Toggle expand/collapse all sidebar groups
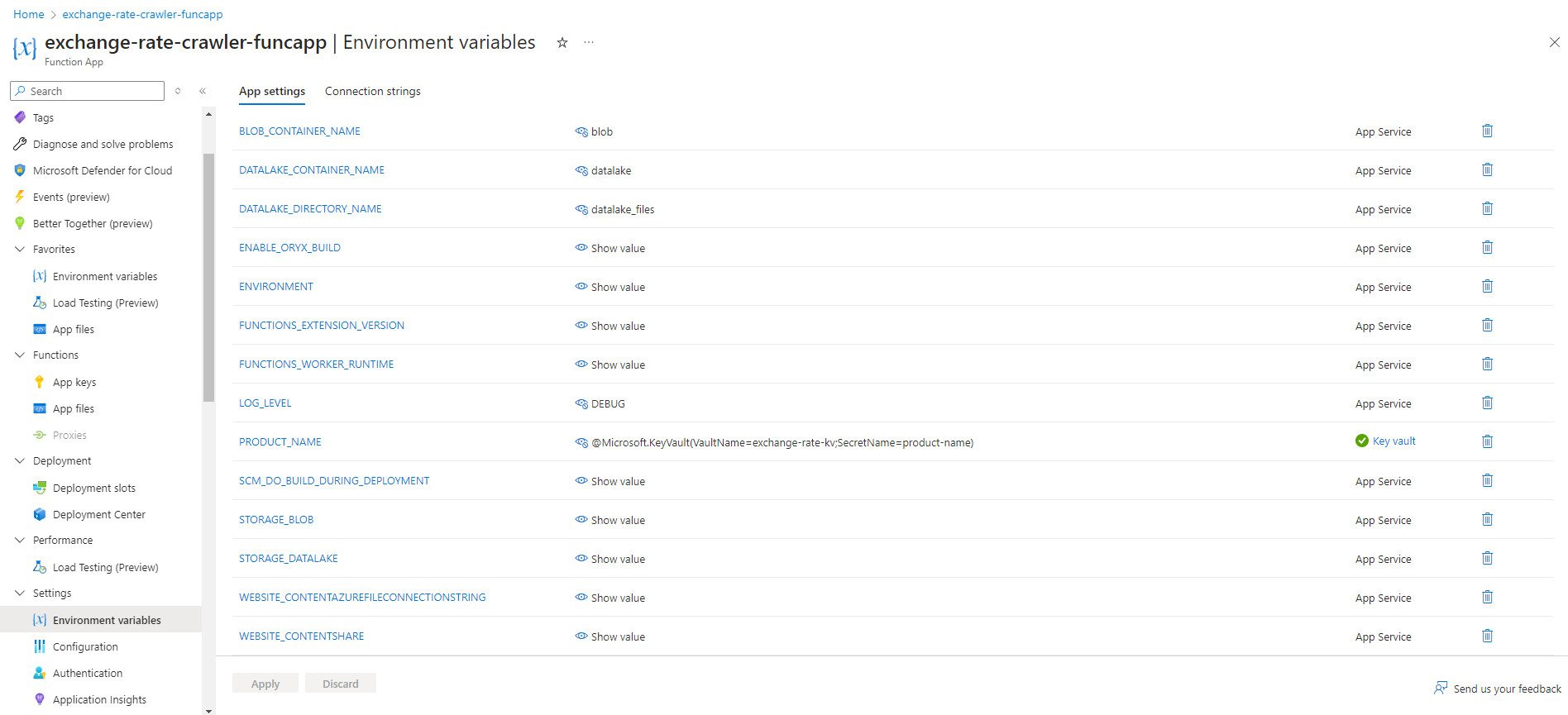Screen dimensions: 1568x715 coord(178,91)
